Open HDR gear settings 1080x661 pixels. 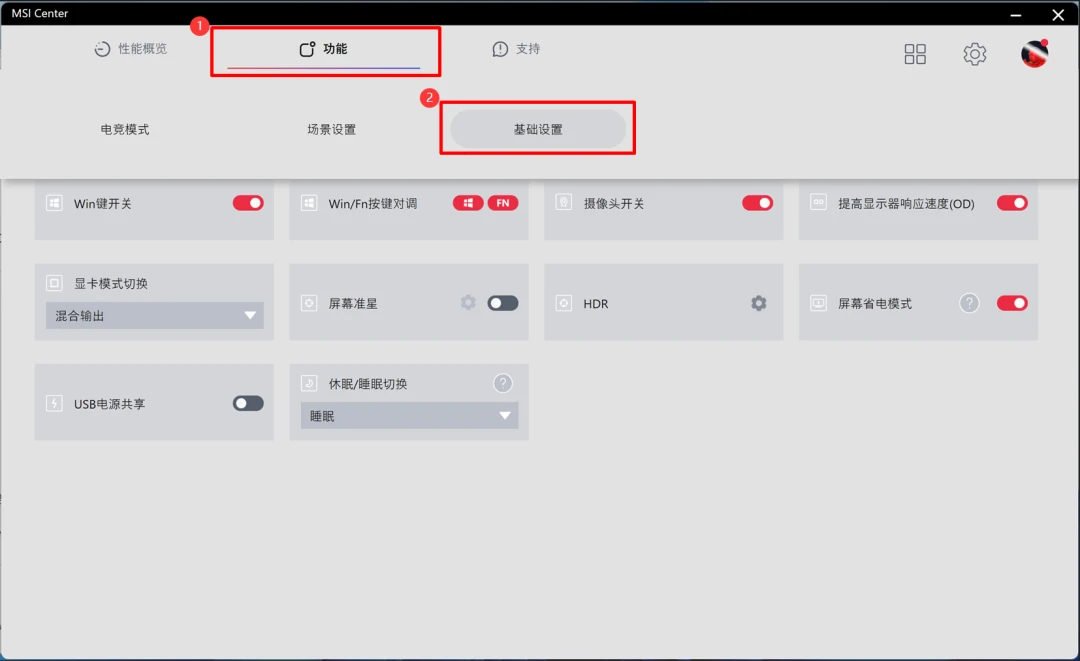point(758,303)
